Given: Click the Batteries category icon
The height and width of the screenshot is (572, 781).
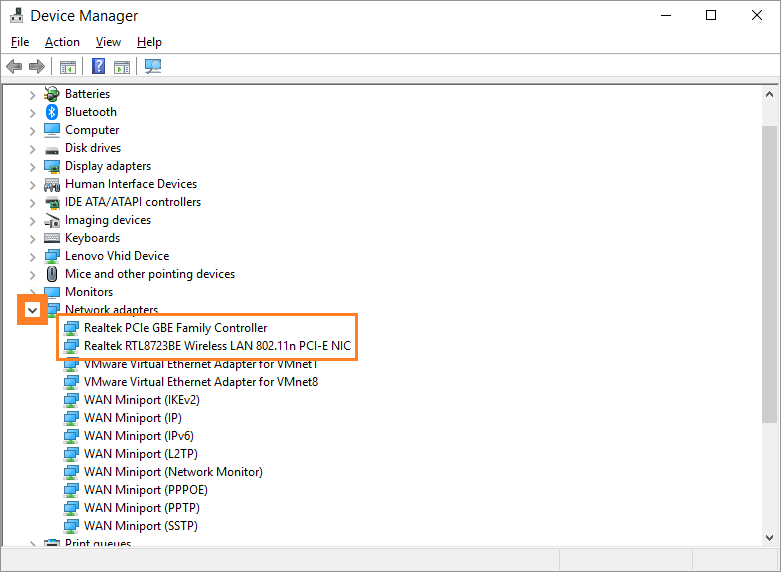Looking at the screenshot, I should [52, 94].
